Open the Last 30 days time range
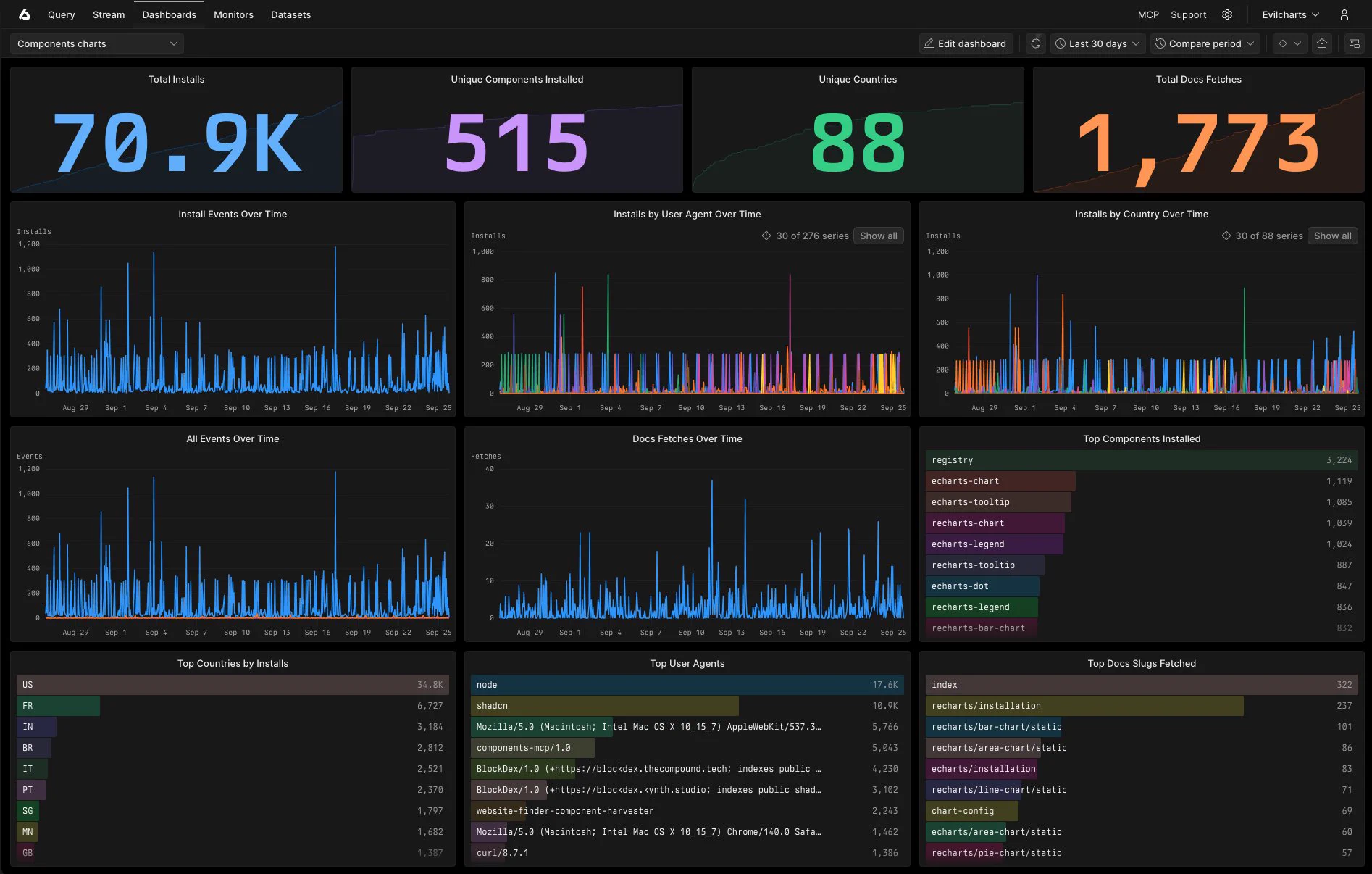 click(1097, 43)
